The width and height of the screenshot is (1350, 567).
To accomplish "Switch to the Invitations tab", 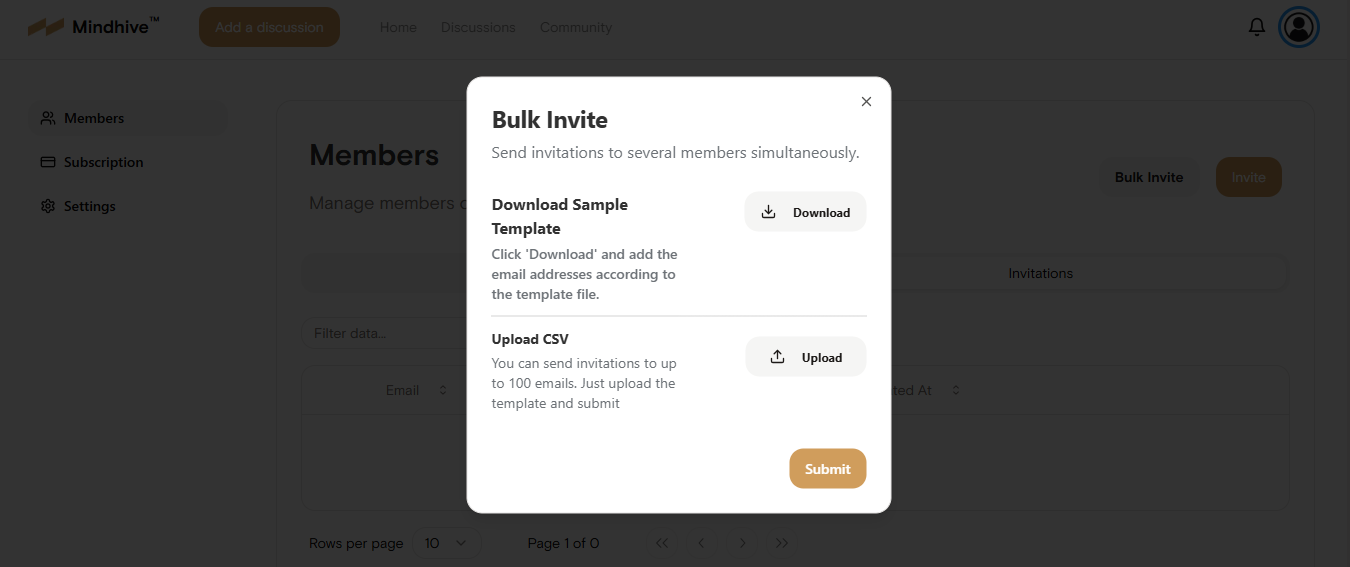I will coord(1040,273).
